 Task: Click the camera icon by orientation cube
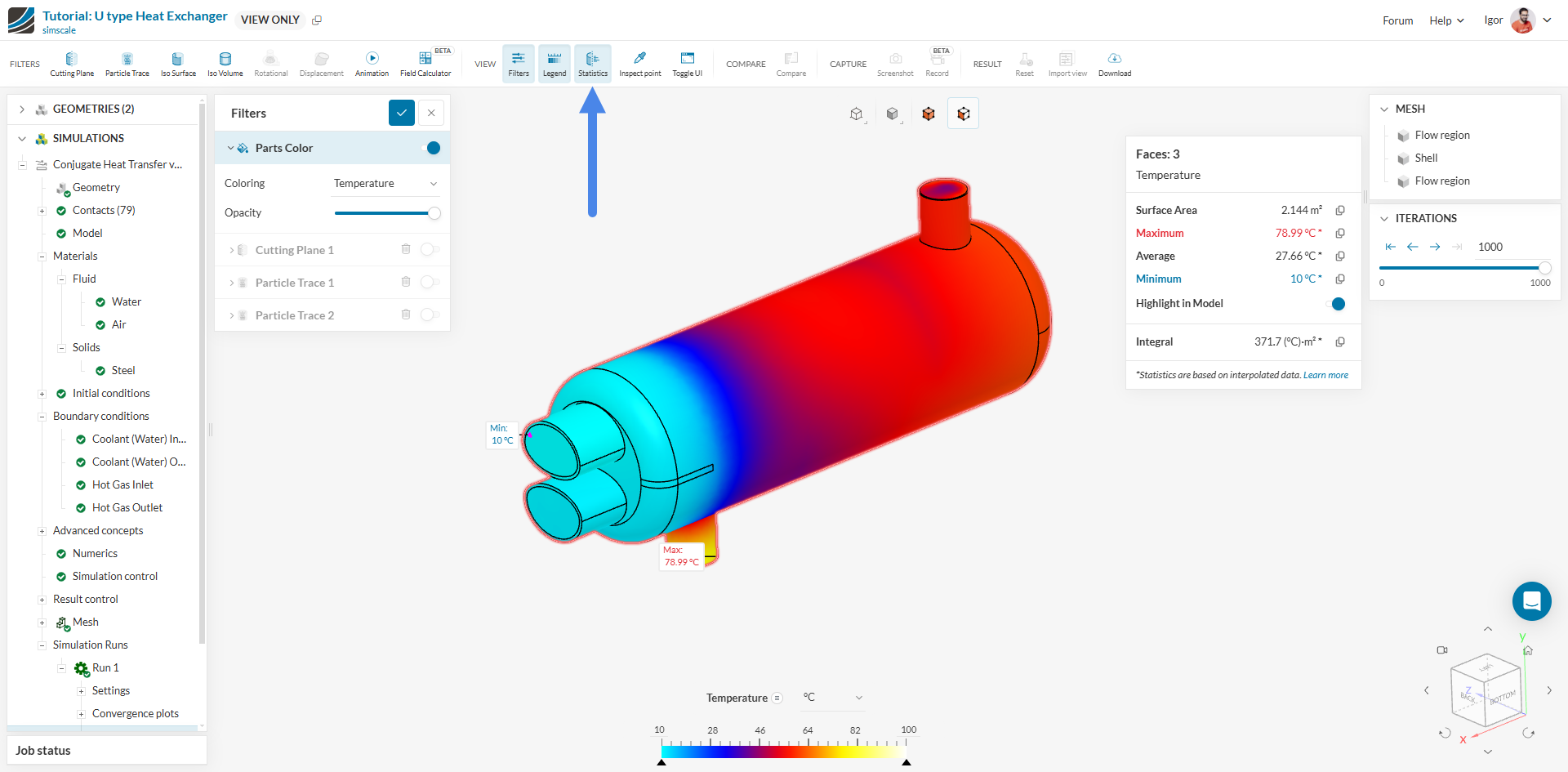pyautogui.click(x=1442, y=650)
